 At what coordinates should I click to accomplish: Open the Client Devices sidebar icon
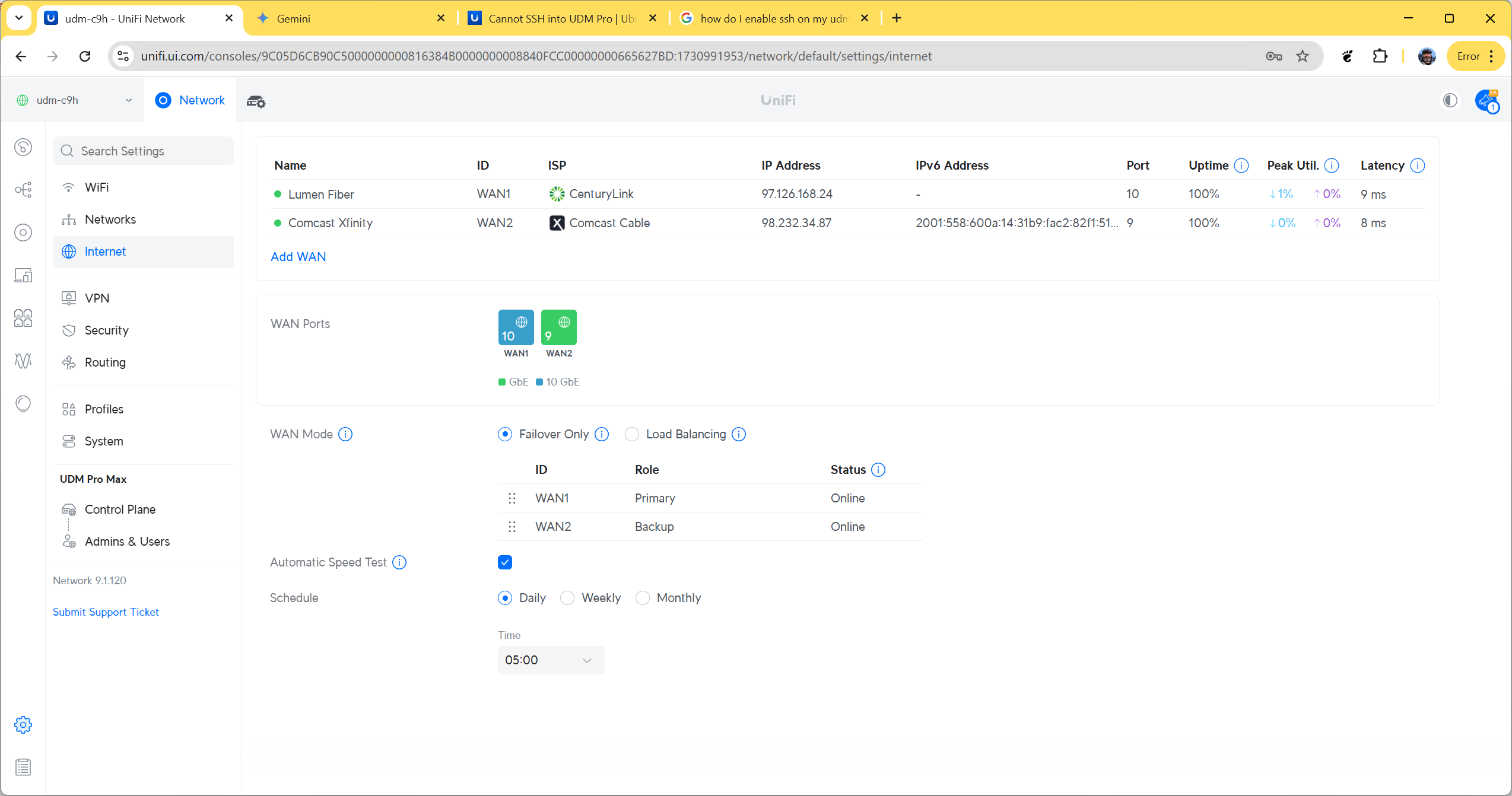click(x=23, y=275)
